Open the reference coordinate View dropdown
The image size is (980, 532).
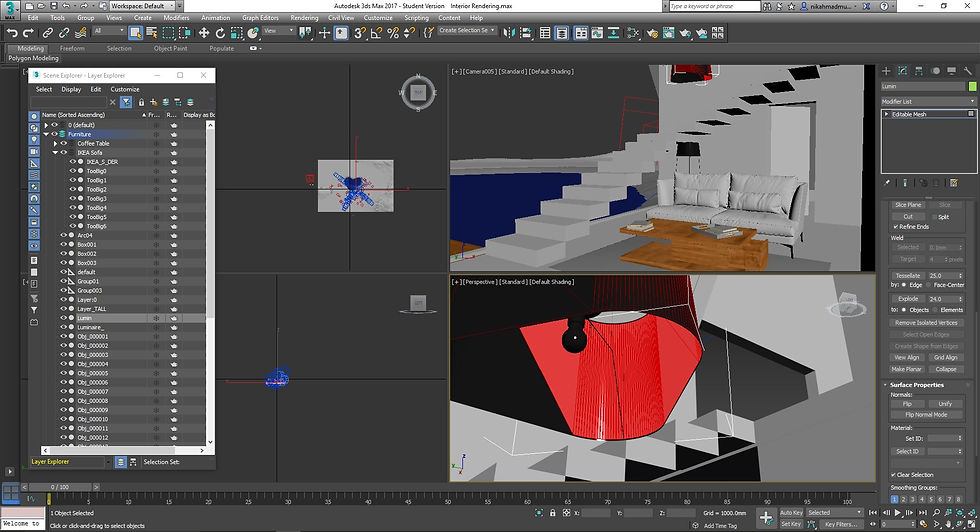[x=278, y=31]
